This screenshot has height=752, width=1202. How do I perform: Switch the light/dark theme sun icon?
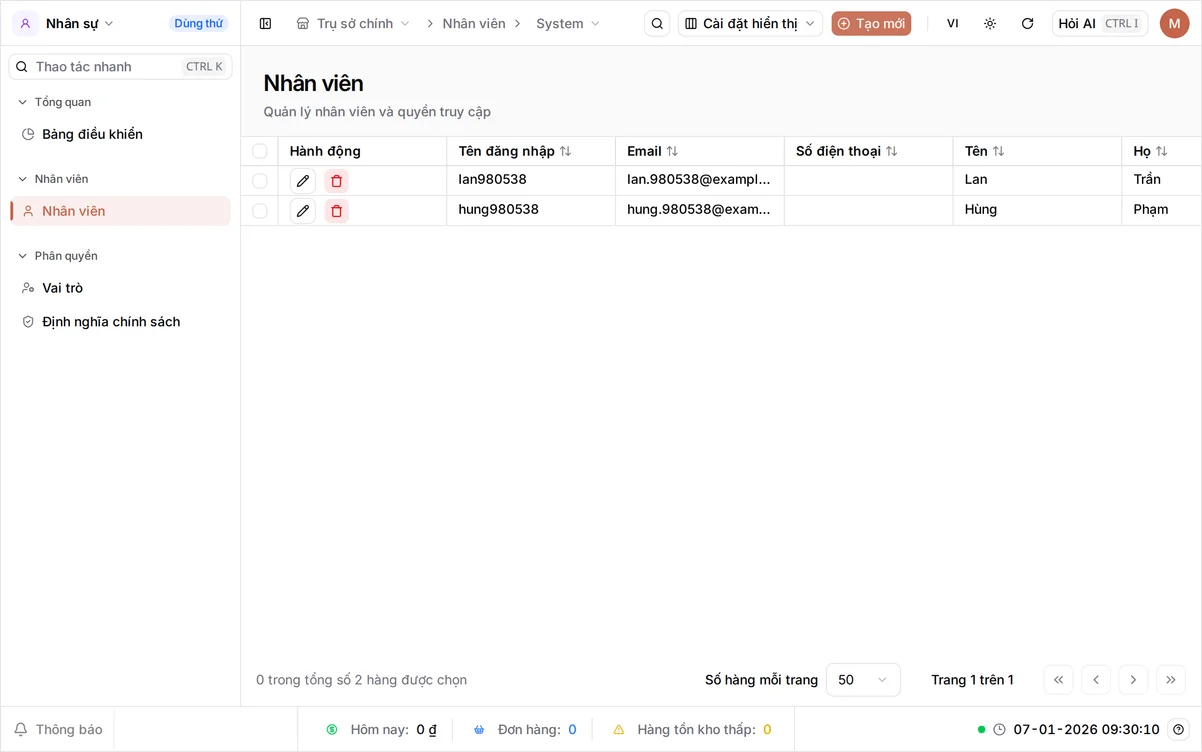pos(990,23)
